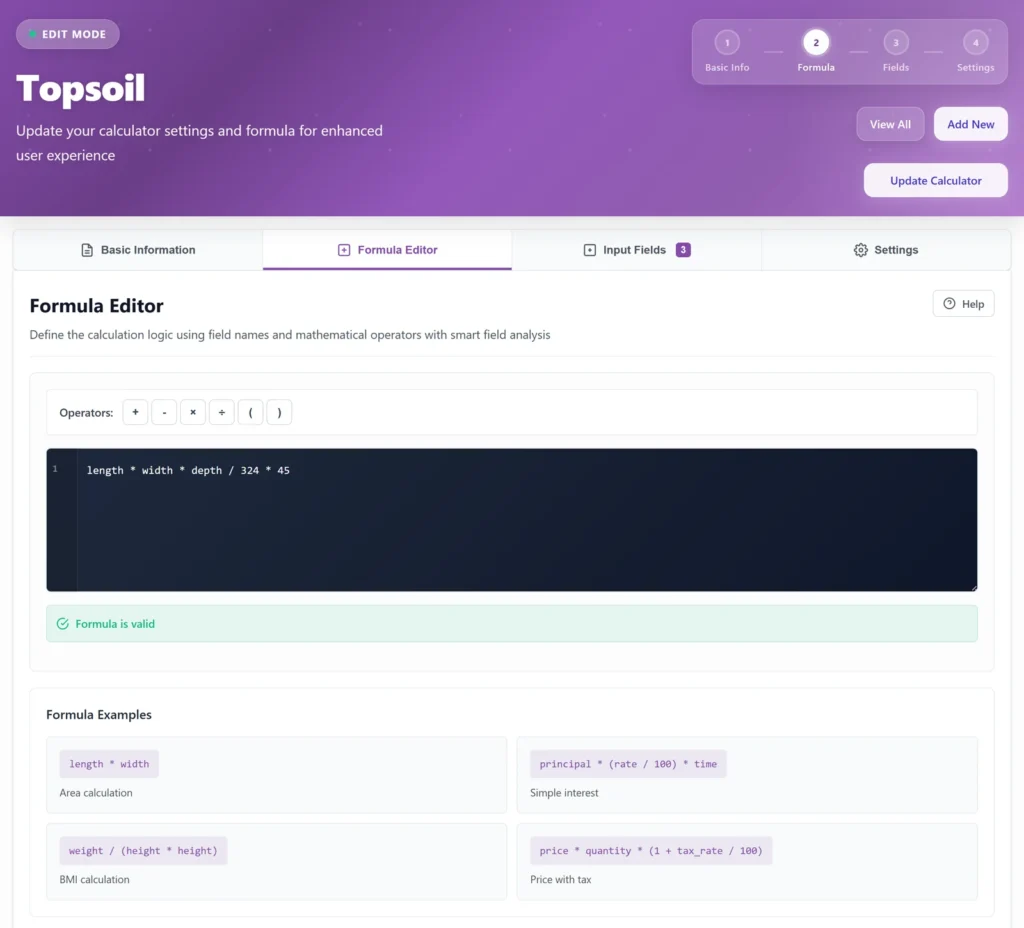Use the price with tax example formula
This screenshot has width=1024, height=928.
651,851
